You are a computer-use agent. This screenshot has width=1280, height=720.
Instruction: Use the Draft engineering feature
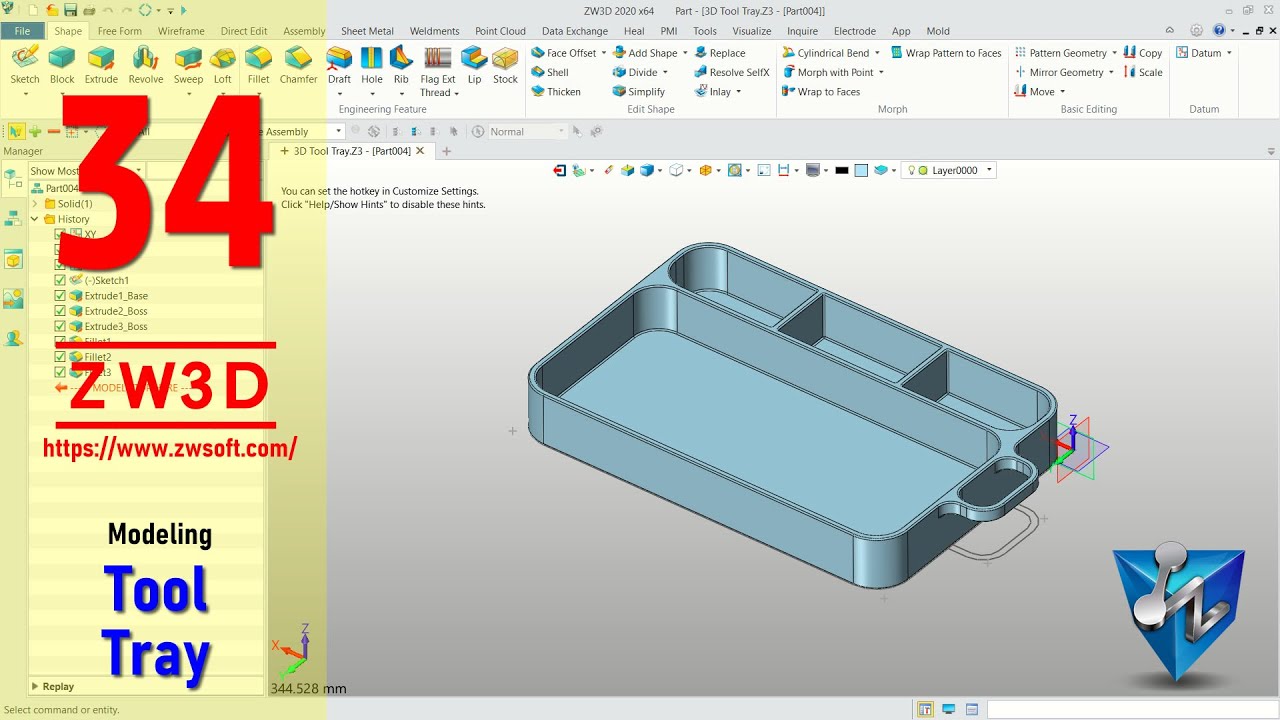339,65
